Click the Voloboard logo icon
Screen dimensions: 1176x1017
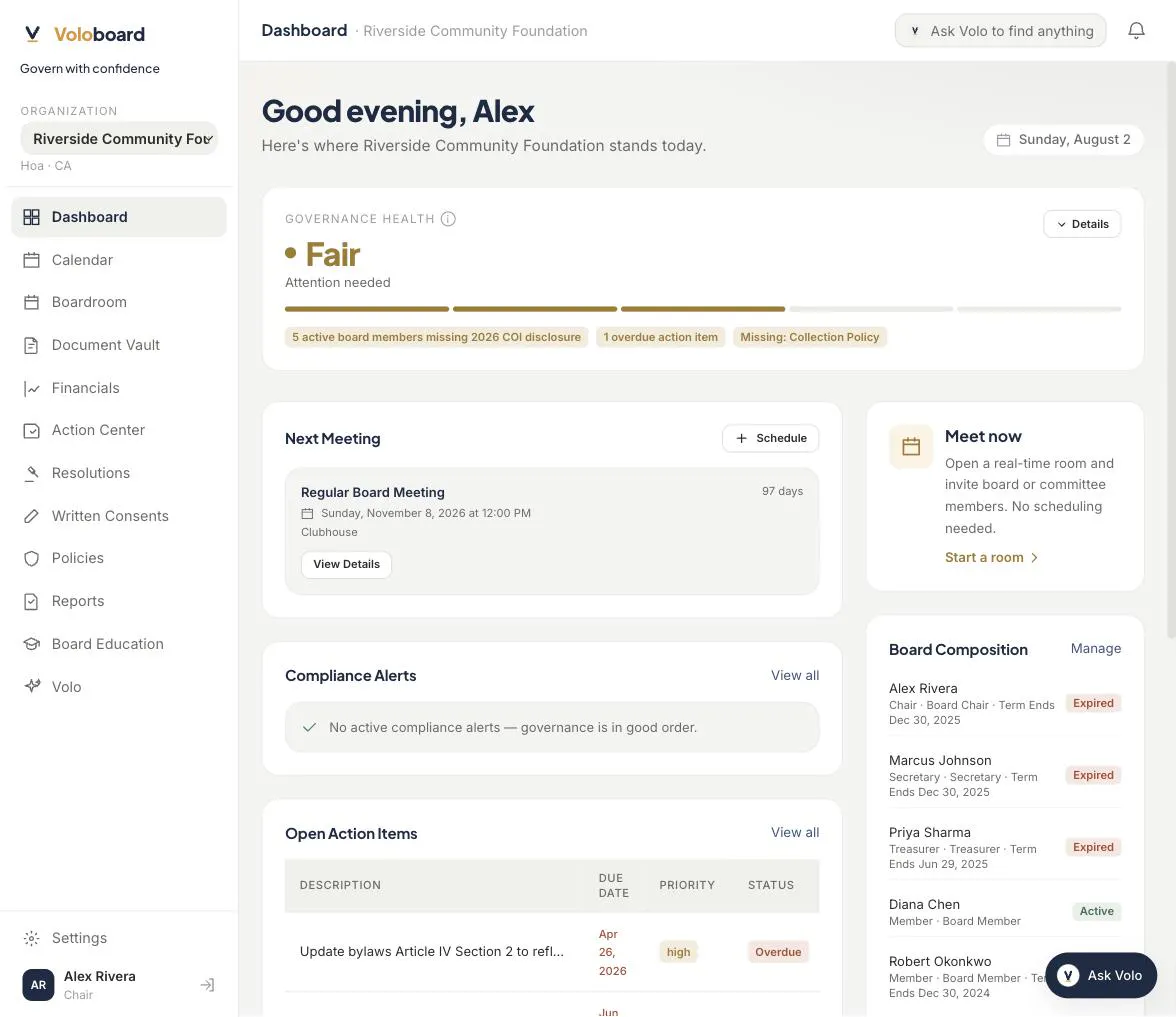coord(32,34)
